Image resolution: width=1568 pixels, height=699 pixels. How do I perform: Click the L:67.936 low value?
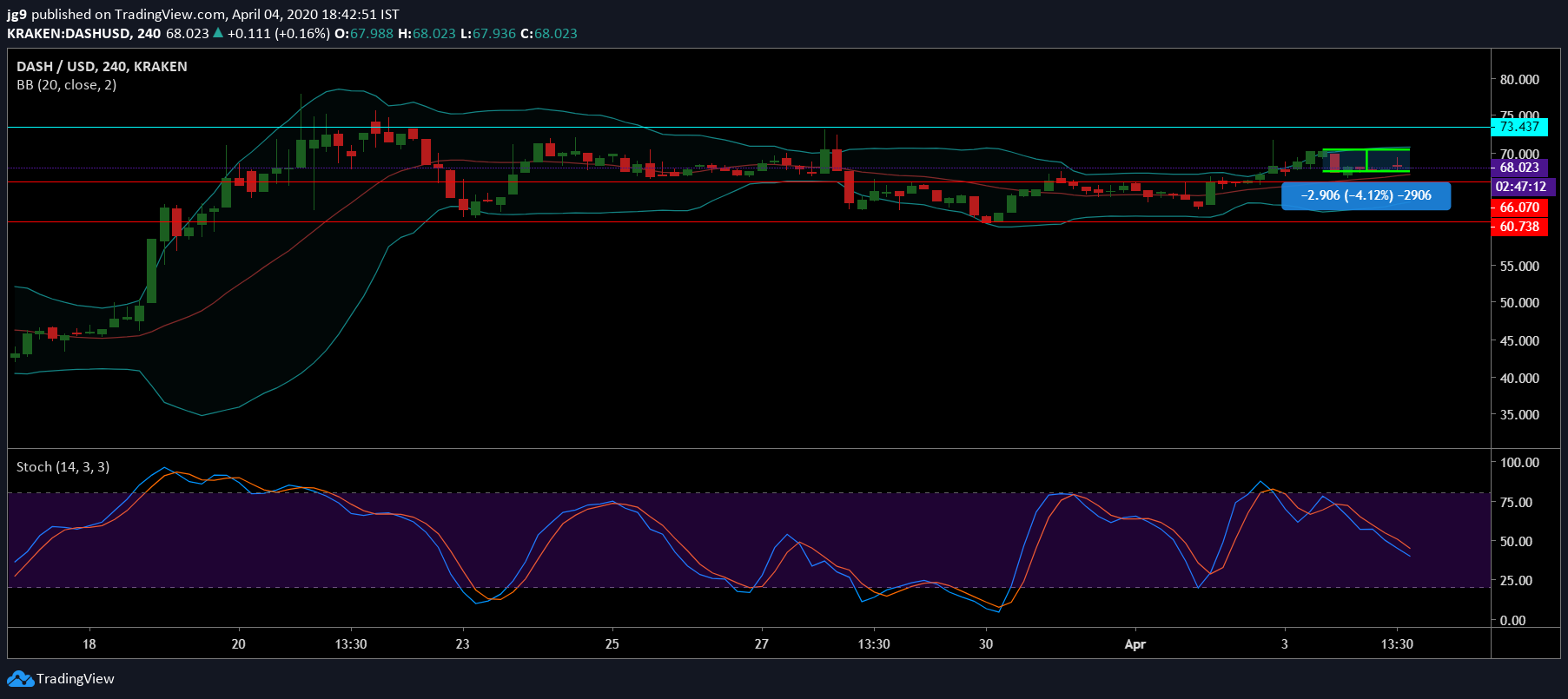[x=488, y=34]
